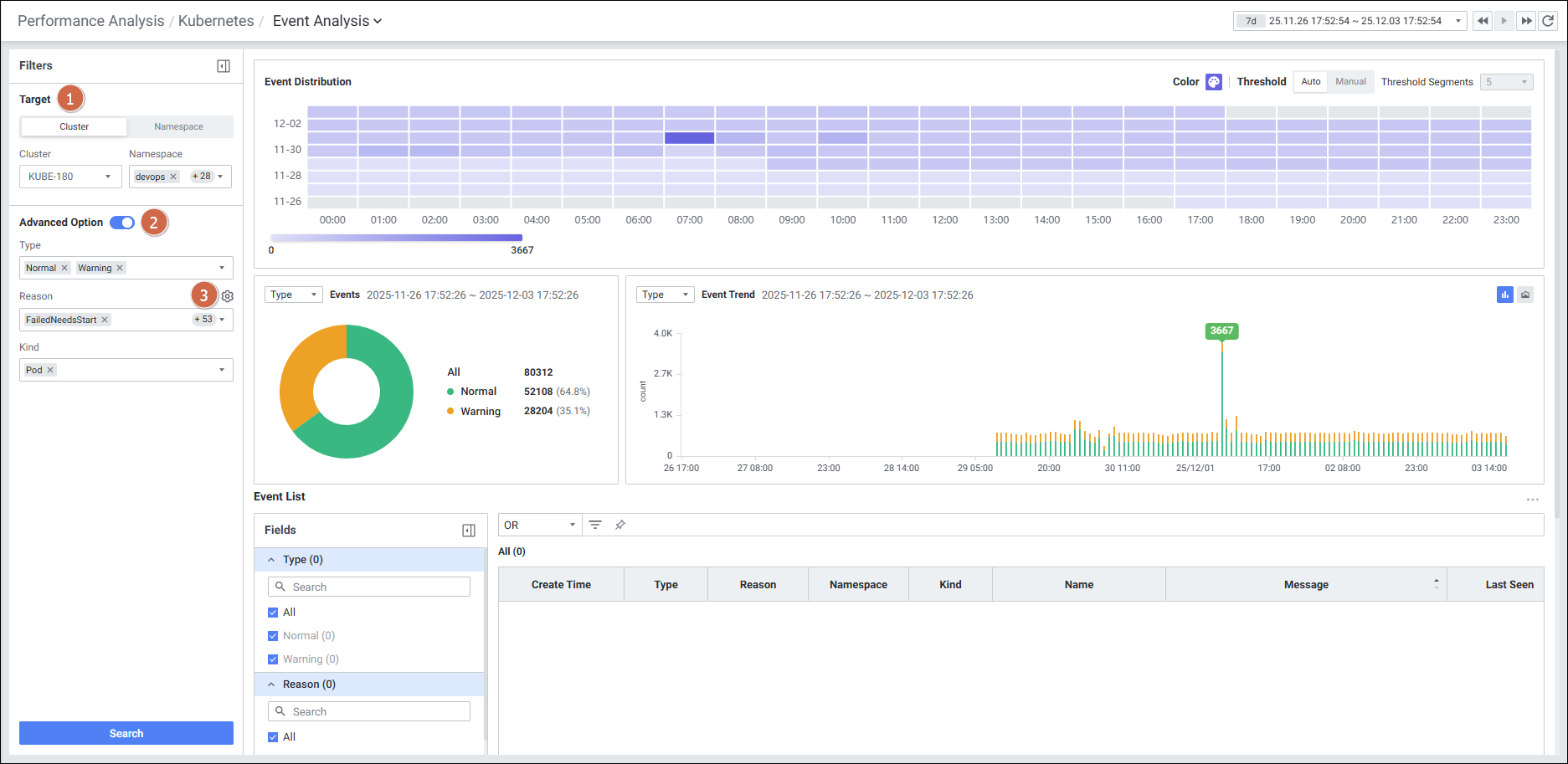Select Manual threshold mode

pyautogui.click(x=1350, y=82)
